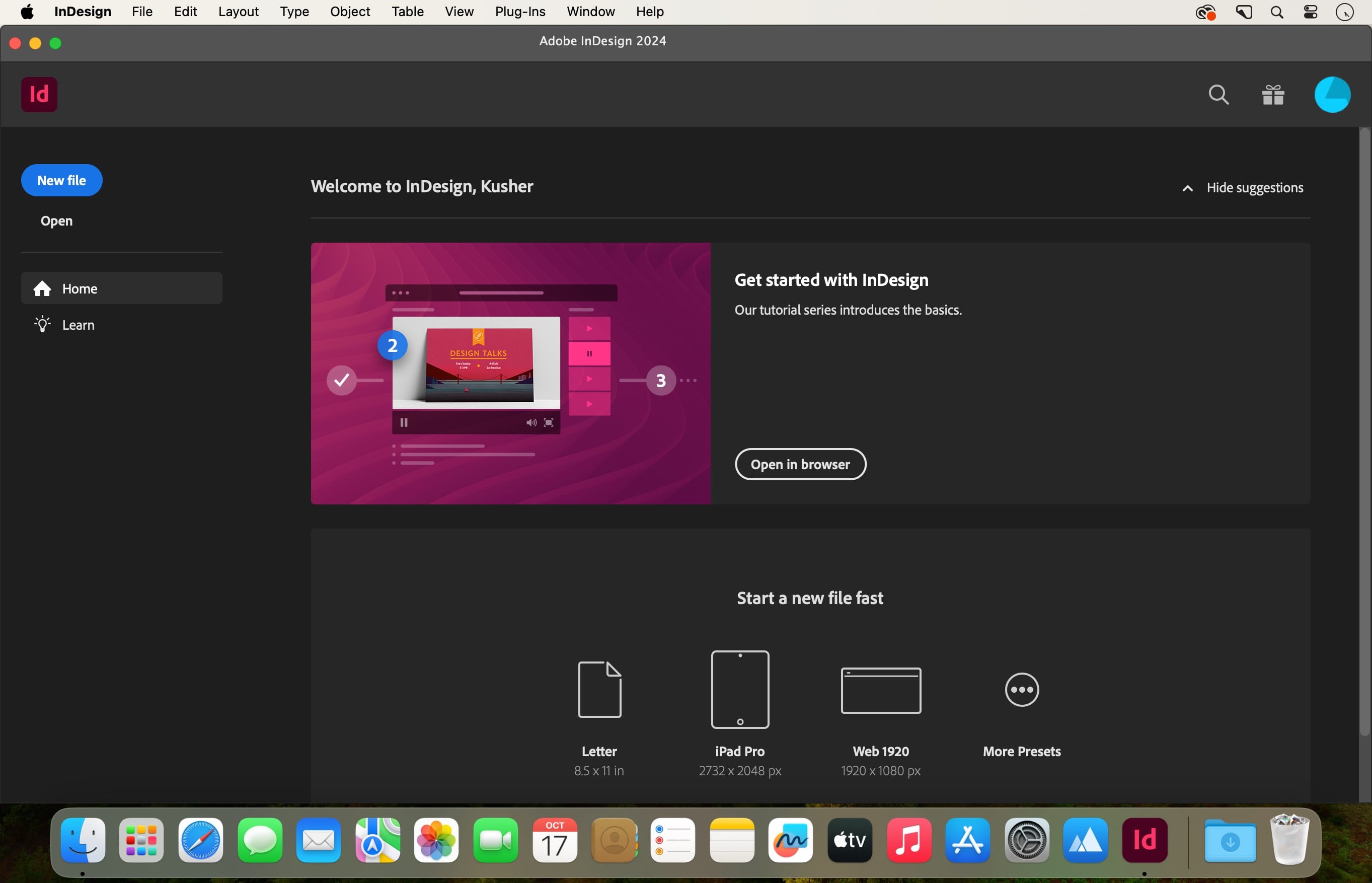Image resolution: width=1372 pixels, height=883 pixels.
Task: Click the tutorial video thumbnail
Action: [511, 373]
